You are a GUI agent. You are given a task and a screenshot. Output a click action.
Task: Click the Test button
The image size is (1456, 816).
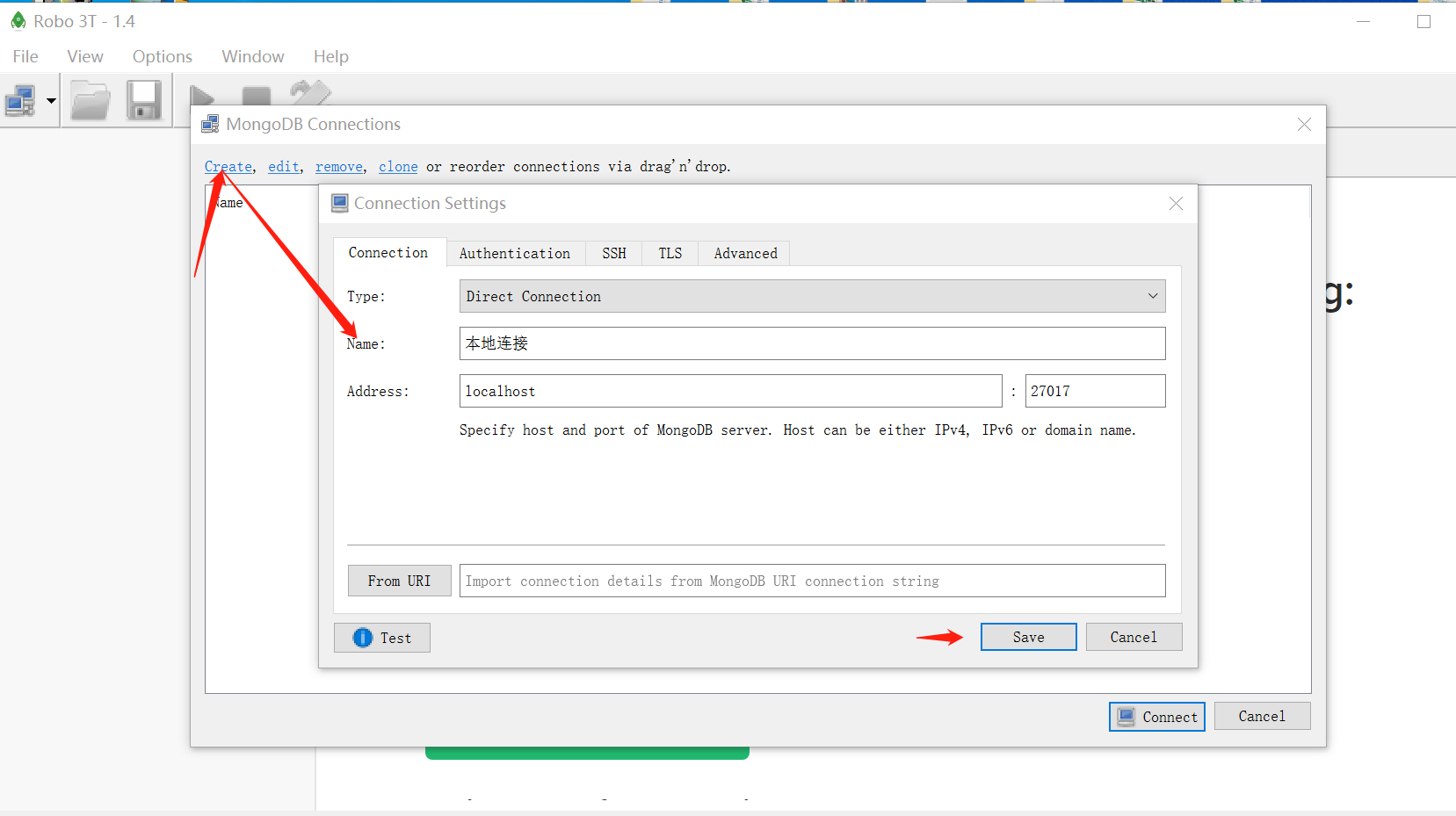click(382, 638)
